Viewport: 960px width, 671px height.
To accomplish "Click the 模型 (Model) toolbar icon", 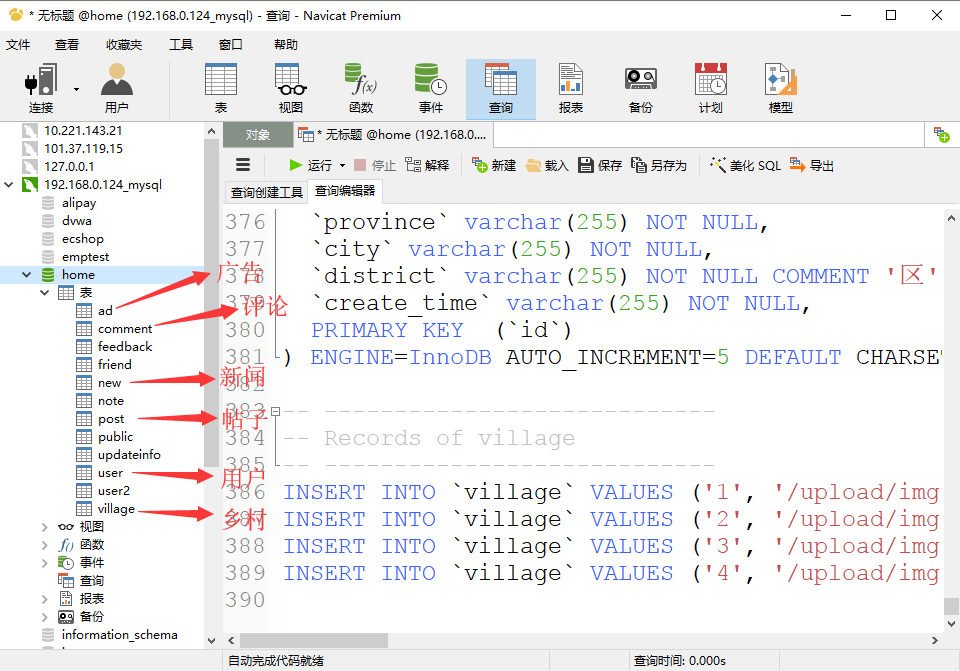I will click(780, 88).
